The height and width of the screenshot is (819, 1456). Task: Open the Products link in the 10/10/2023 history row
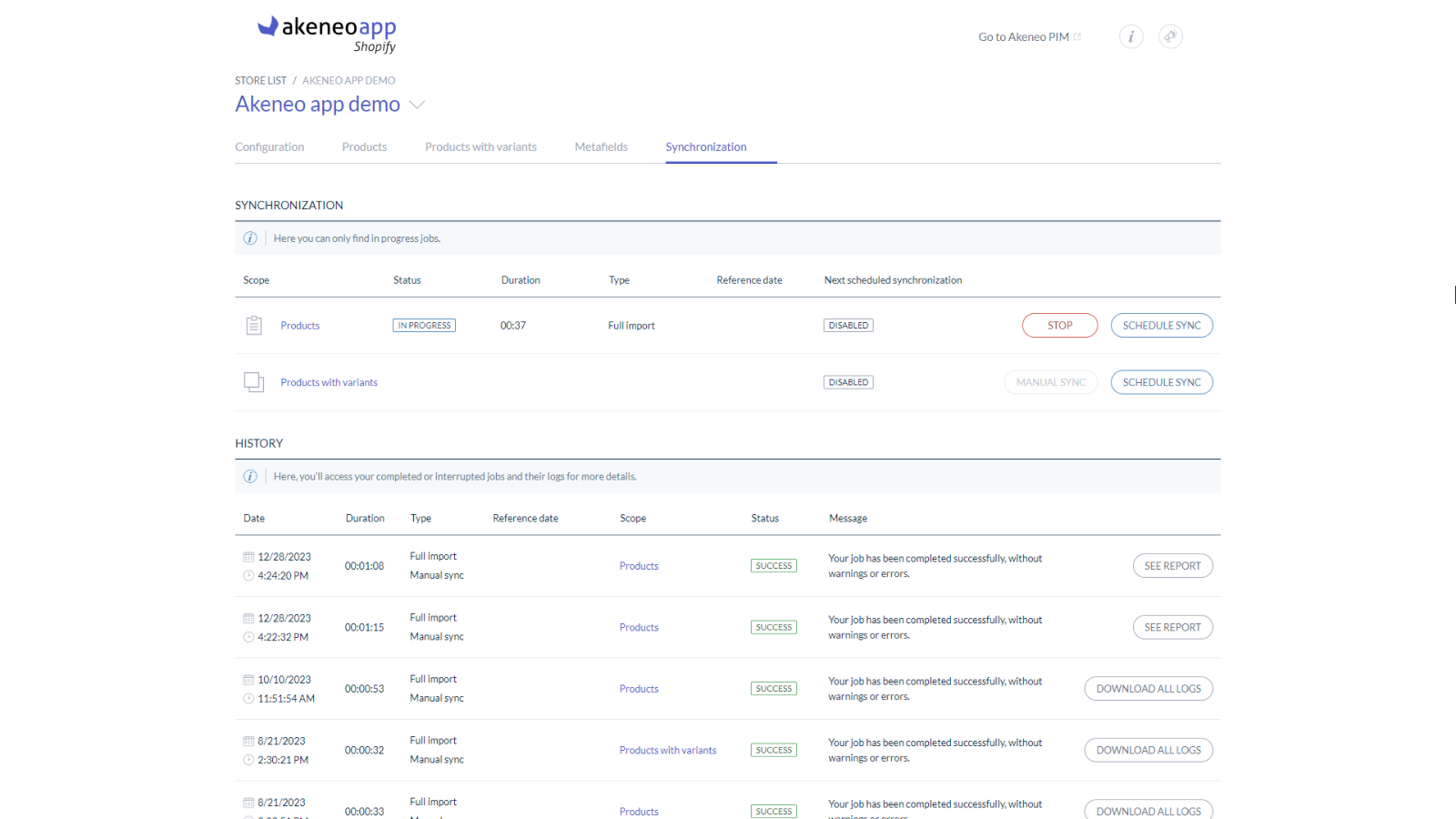tap(639, 689)
